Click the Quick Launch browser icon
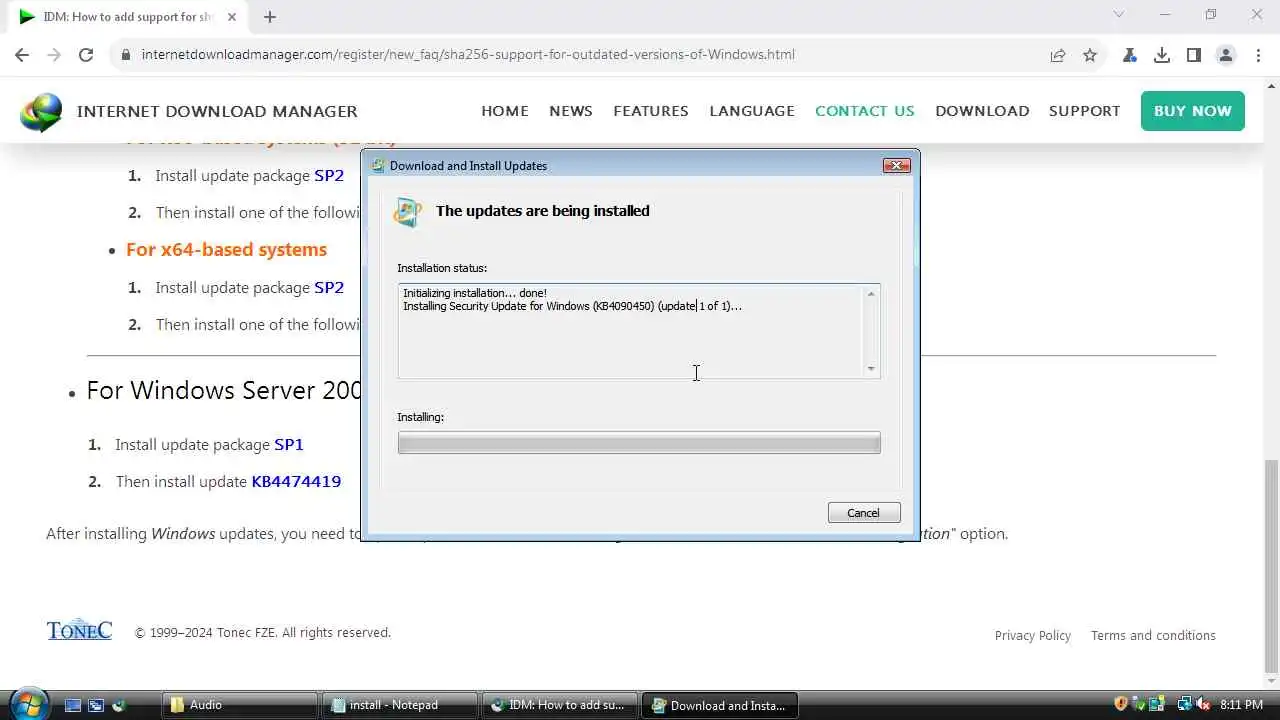The height and width of the screenshot is (720, 1280). 119,705
